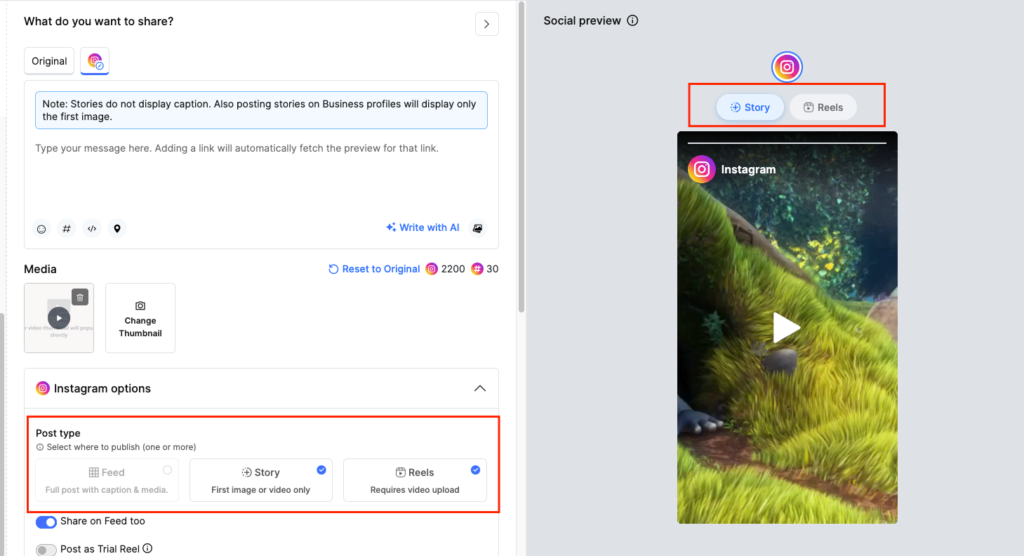The width and height of the screenshot is (1024, 556).
Task: Click info icon beside Post as Trial Reel
Action: tap(148, 549)
